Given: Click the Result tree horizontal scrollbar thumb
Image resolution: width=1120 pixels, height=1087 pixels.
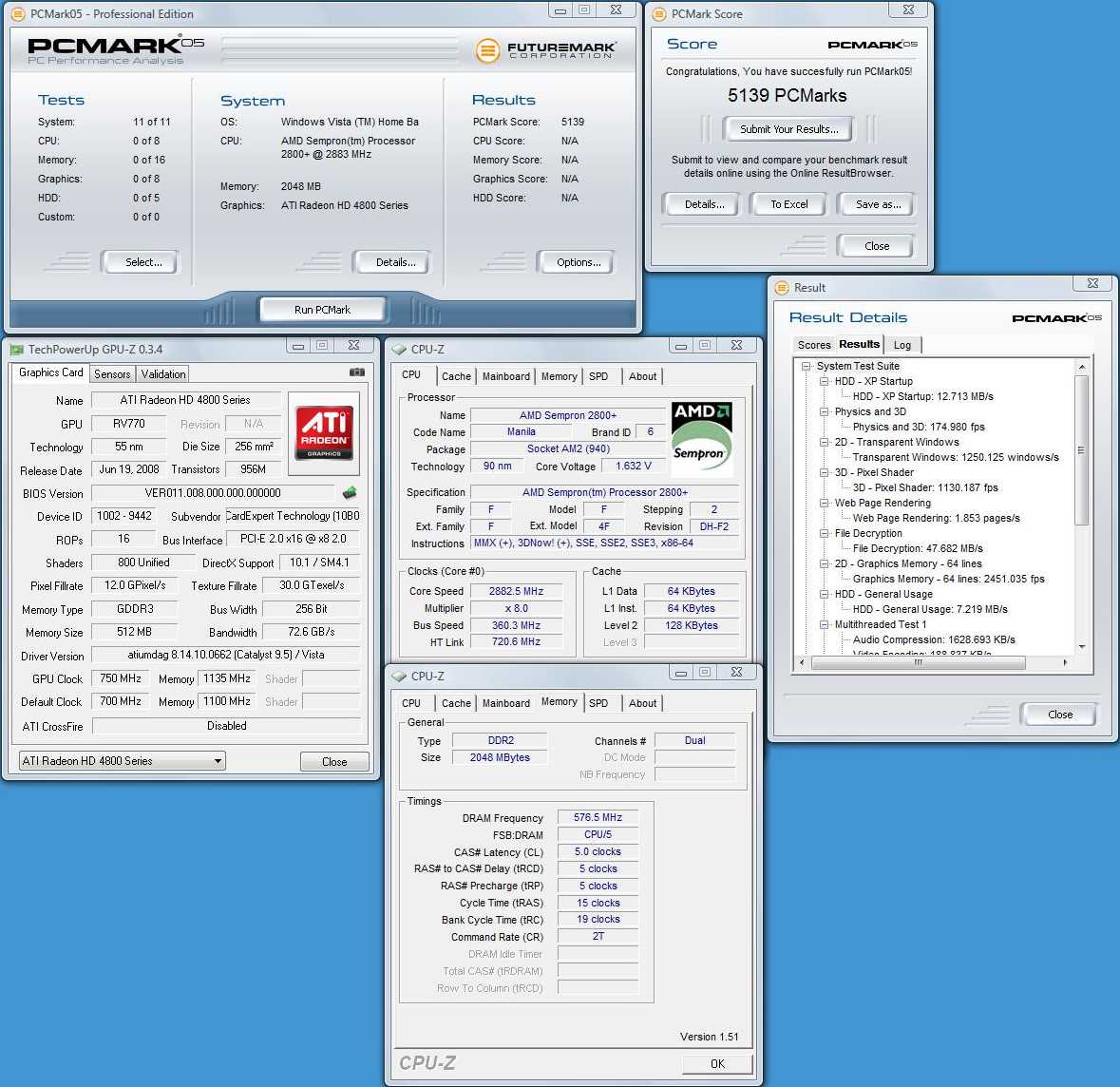Looking at the screenshot, I should coord(918,662).
